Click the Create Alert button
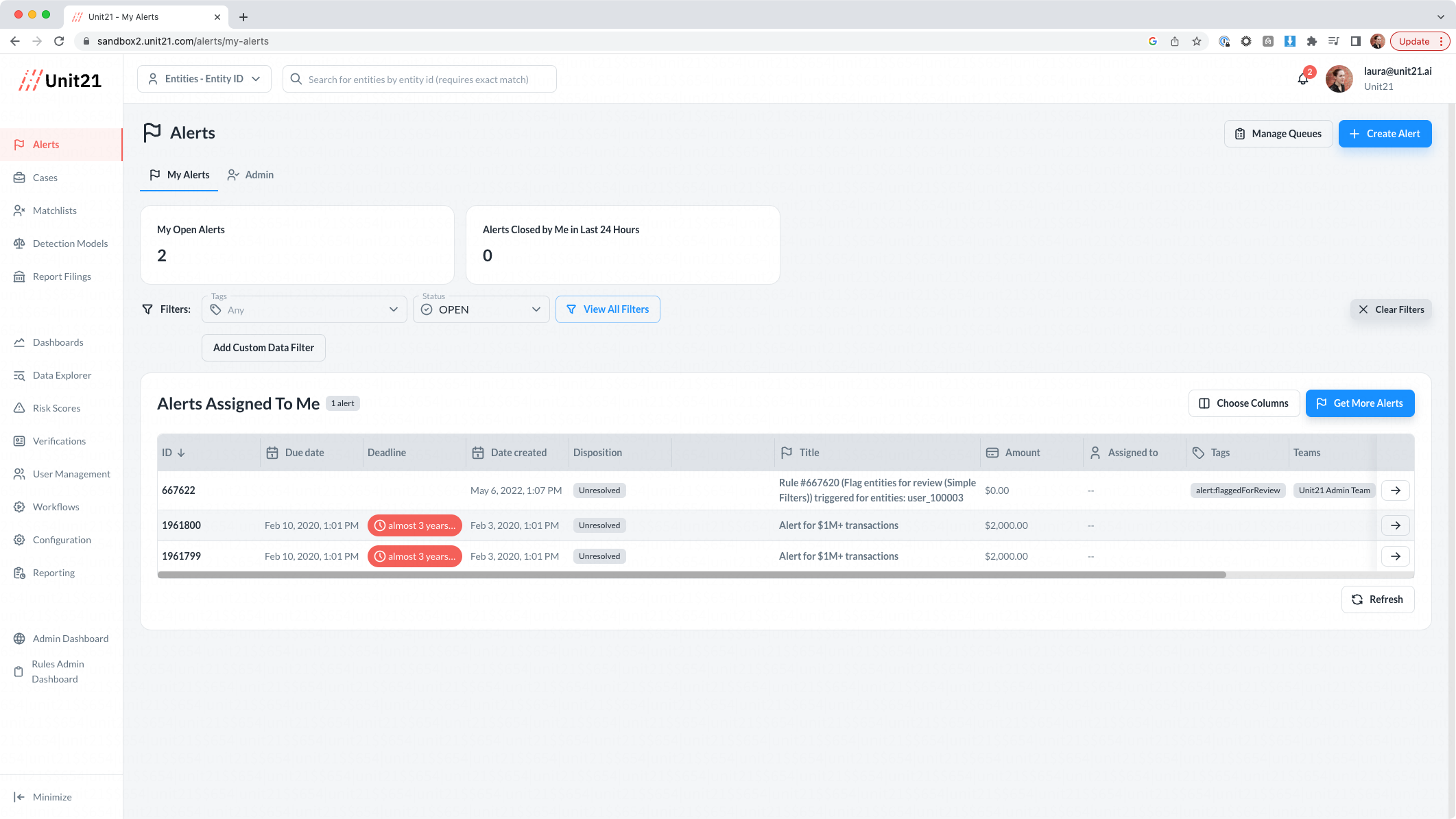The height and width of the screenshot is (819, 1456). (1385, 134)
